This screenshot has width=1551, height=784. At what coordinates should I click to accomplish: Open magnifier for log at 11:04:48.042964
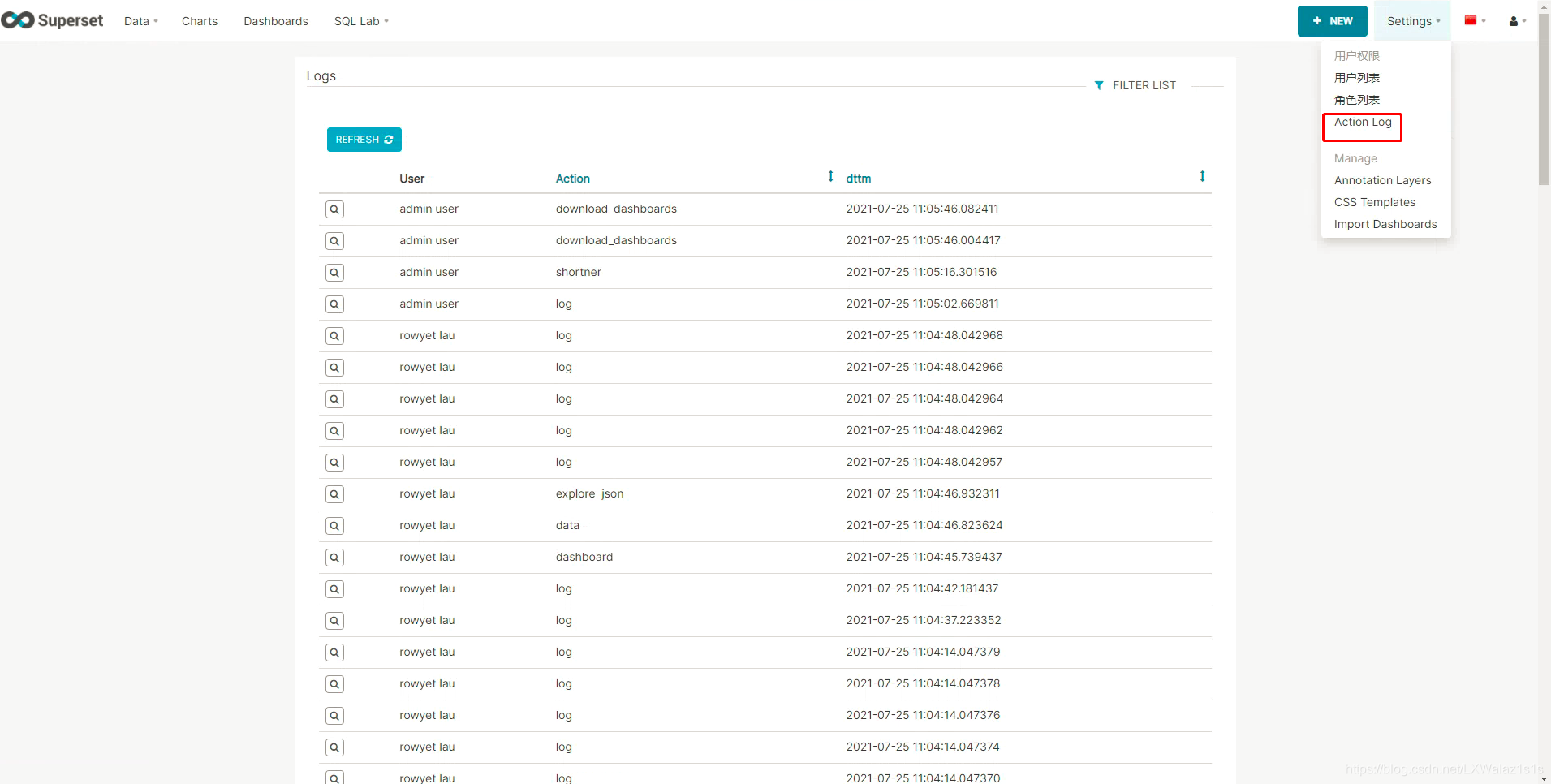pos(334,399)
